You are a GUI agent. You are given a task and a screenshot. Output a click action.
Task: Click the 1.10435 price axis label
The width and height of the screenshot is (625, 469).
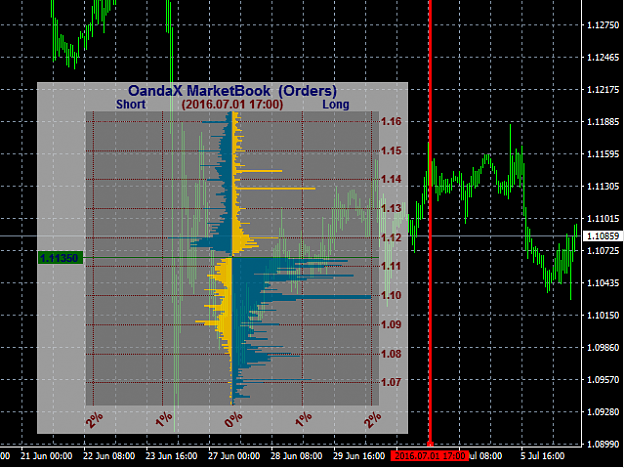click(x=603, y=283)
